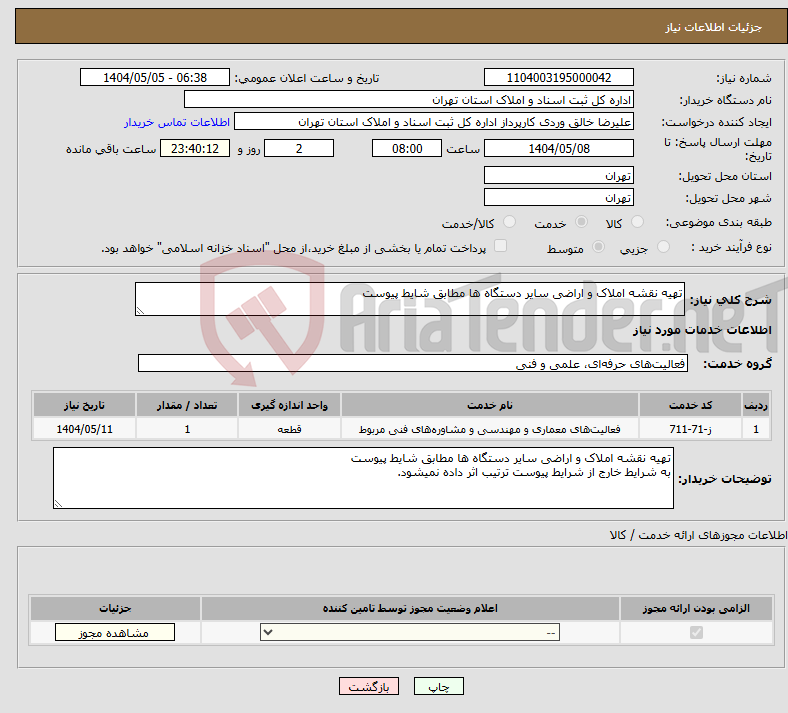Image resolution: width=788 pixels, height=713 pixels.
Task: Select the کالا radio button
Action: tap(637, 222)
